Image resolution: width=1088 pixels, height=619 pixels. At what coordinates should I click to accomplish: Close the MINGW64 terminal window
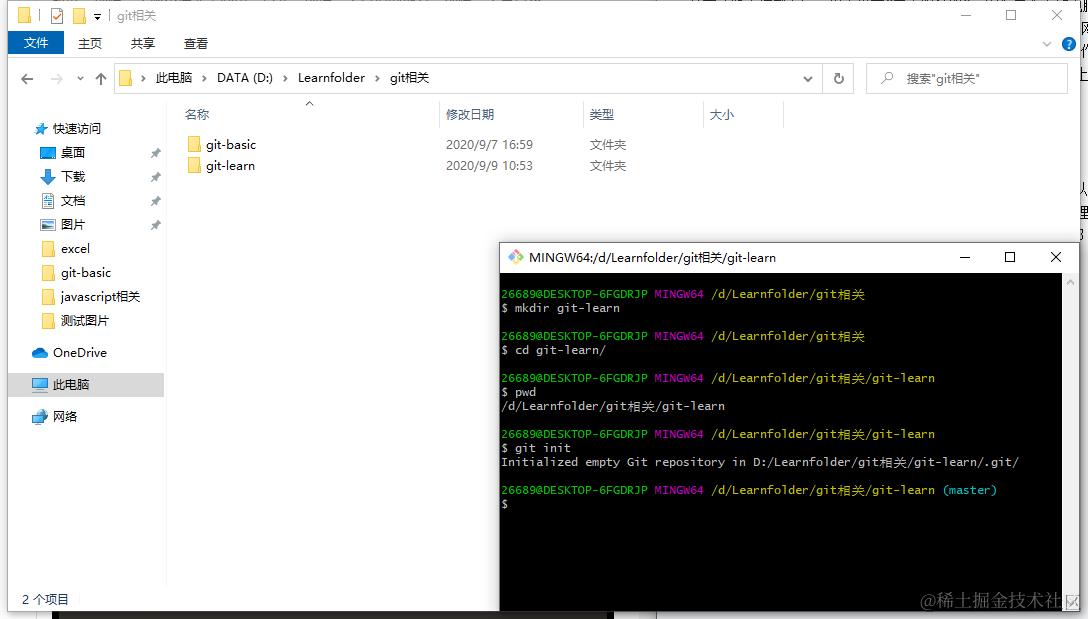pos(1056,257)
